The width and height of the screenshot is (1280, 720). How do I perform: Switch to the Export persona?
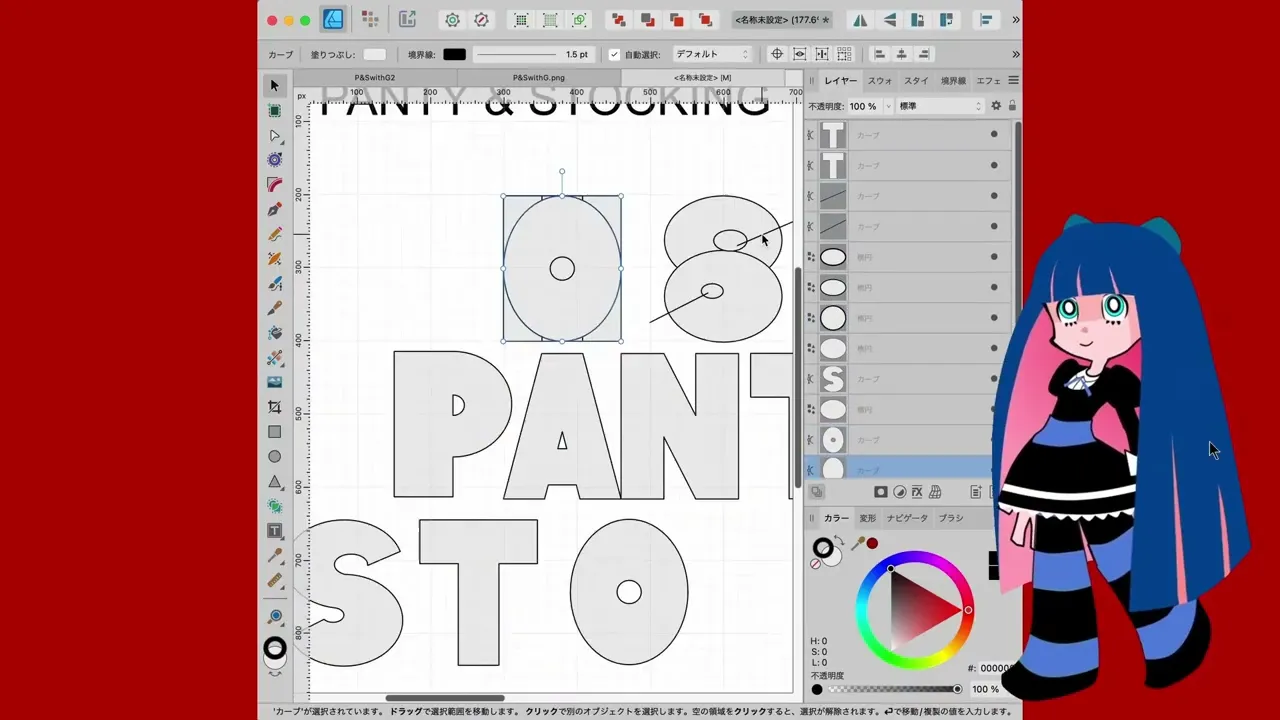tap(407, 19)
